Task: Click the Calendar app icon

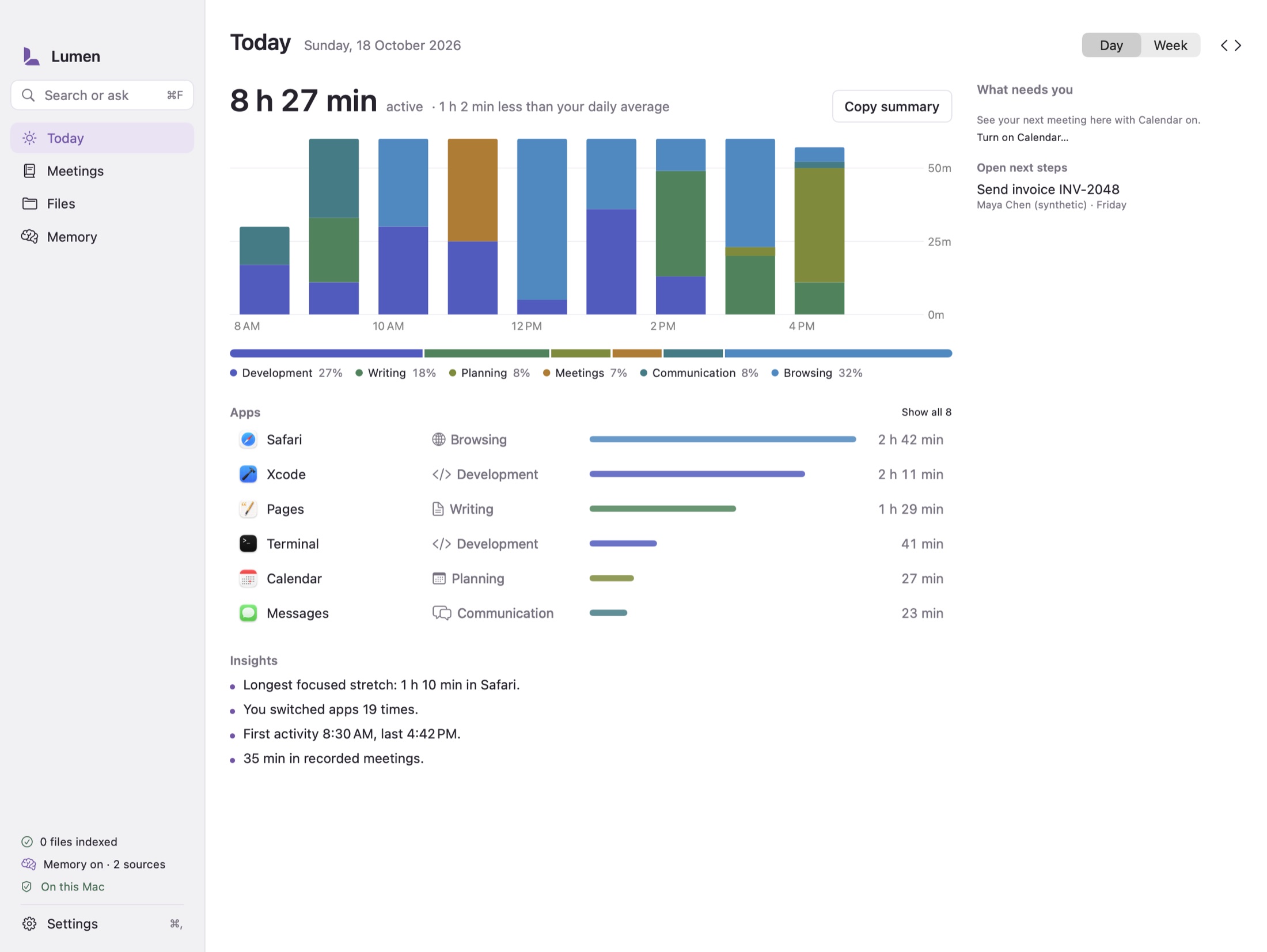Action: (248, 578)
